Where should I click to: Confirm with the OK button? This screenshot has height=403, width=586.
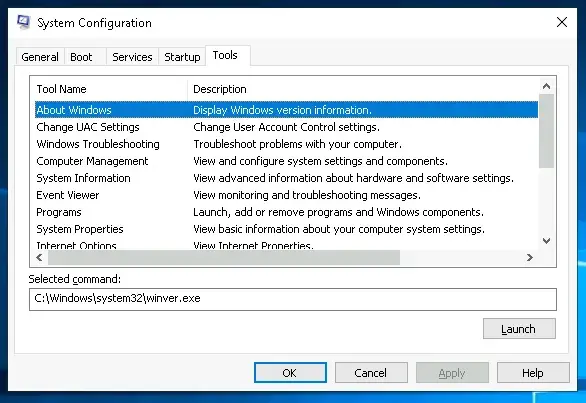coord(290,373)
